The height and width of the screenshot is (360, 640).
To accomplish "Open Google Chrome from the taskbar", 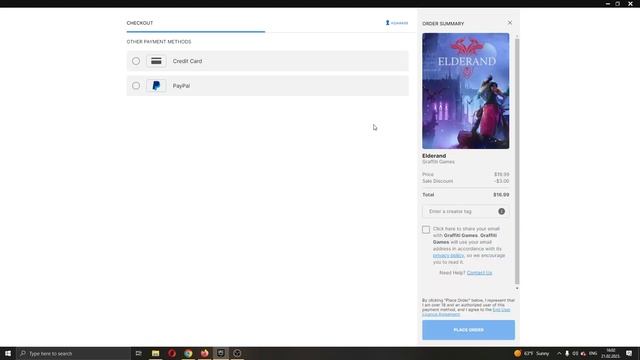I will pos(188,353).
